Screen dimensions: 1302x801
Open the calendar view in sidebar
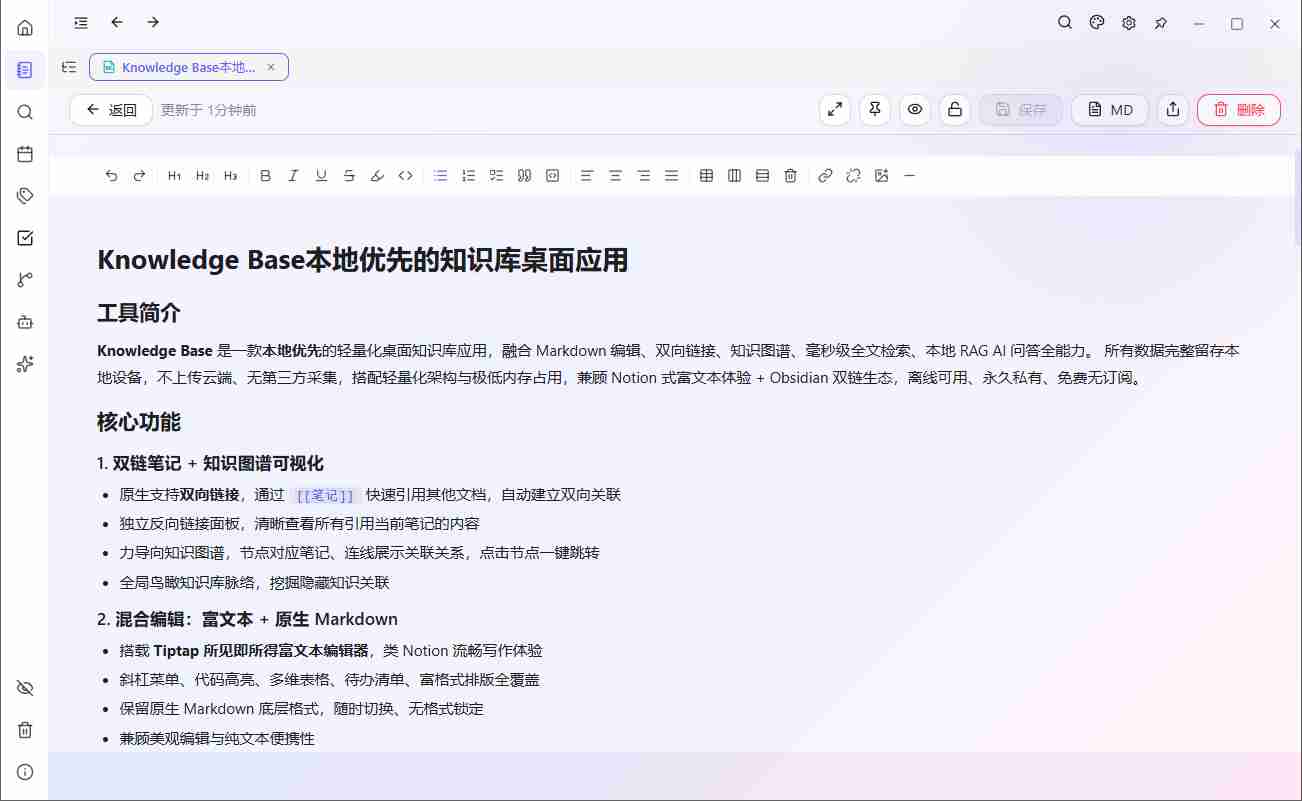(x=25, y=154)
